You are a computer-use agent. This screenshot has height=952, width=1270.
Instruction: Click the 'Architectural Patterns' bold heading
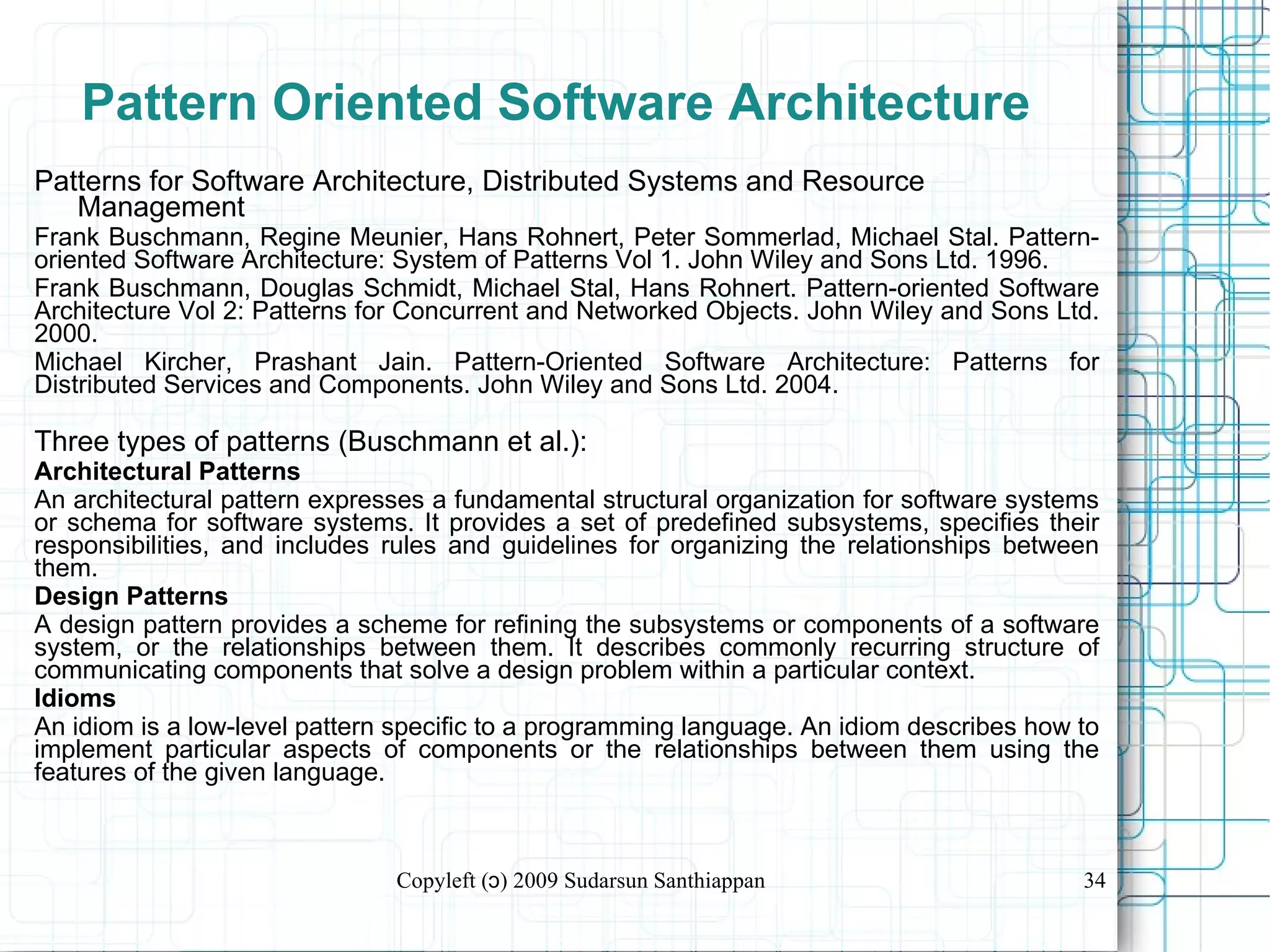(167, 471)
